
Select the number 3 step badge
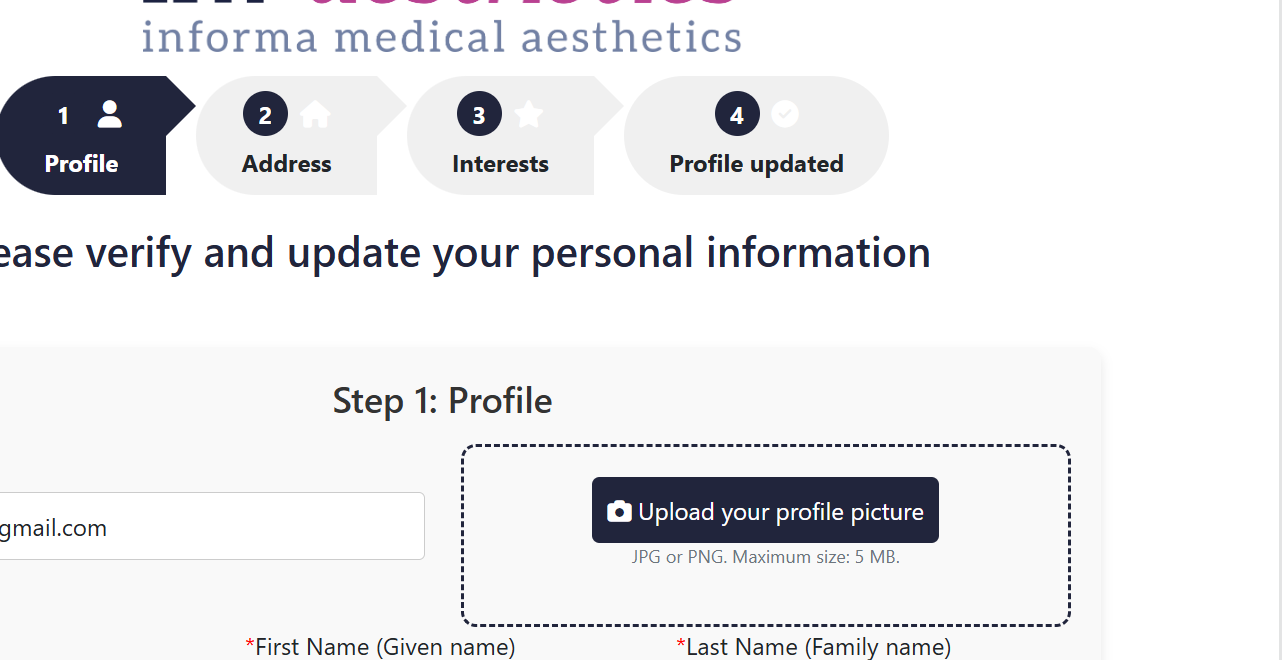[479, 115]
